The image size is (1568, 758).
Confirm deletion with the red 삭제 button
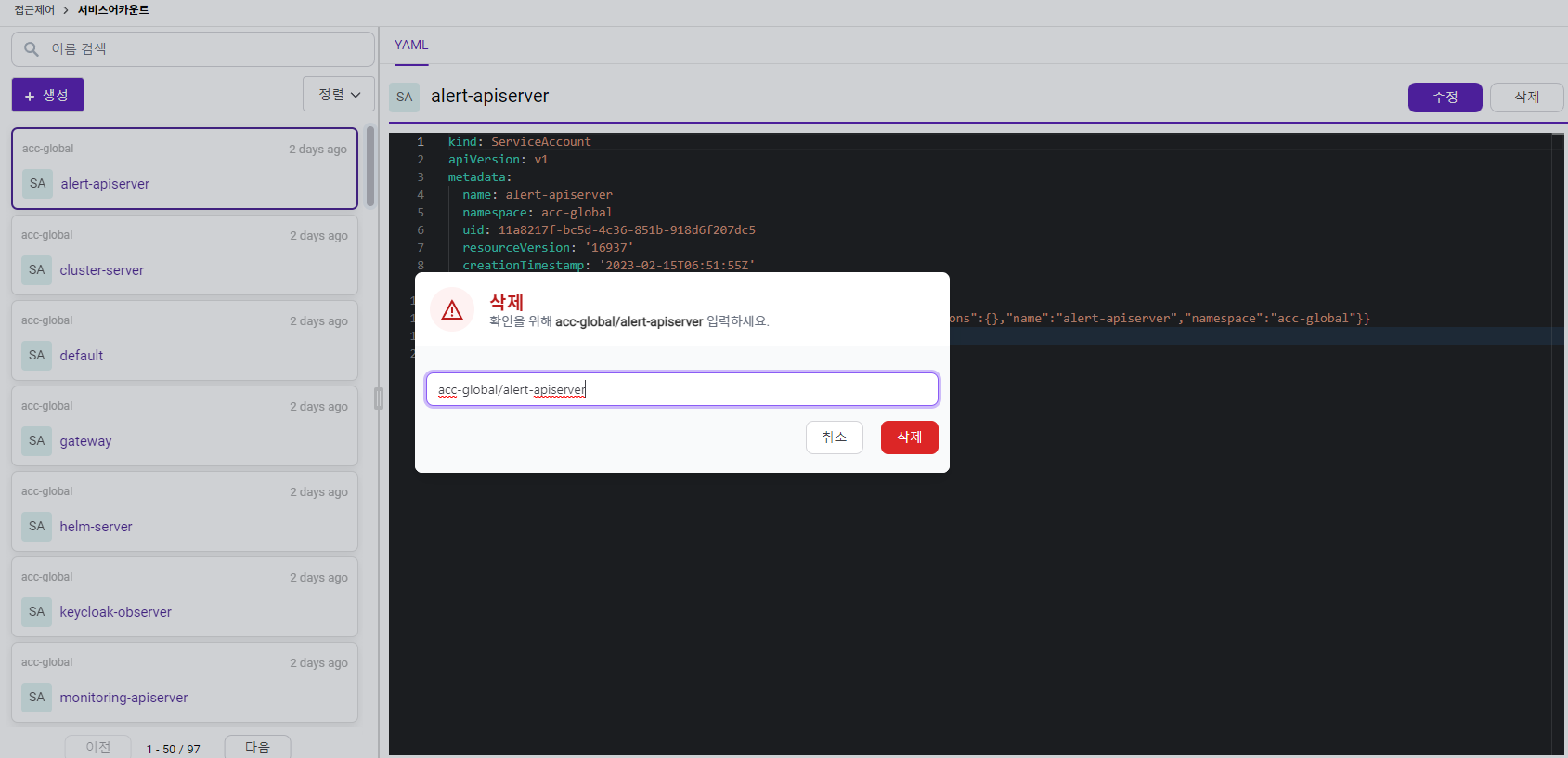pos(909,438)
